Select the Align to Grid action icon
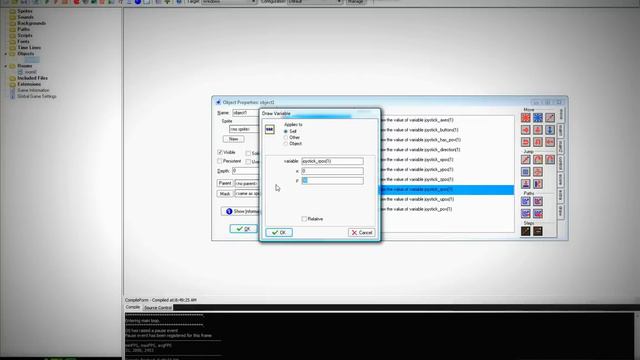The image size is (640, 360). [526, 172]
